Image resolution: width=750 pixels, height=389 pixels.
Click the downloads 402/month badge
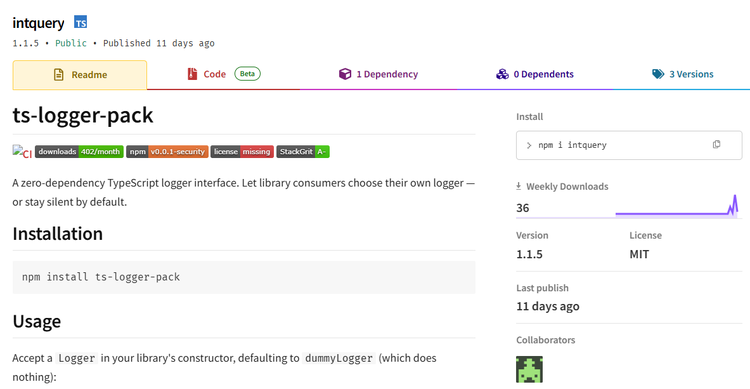click(x=79, y=152)
